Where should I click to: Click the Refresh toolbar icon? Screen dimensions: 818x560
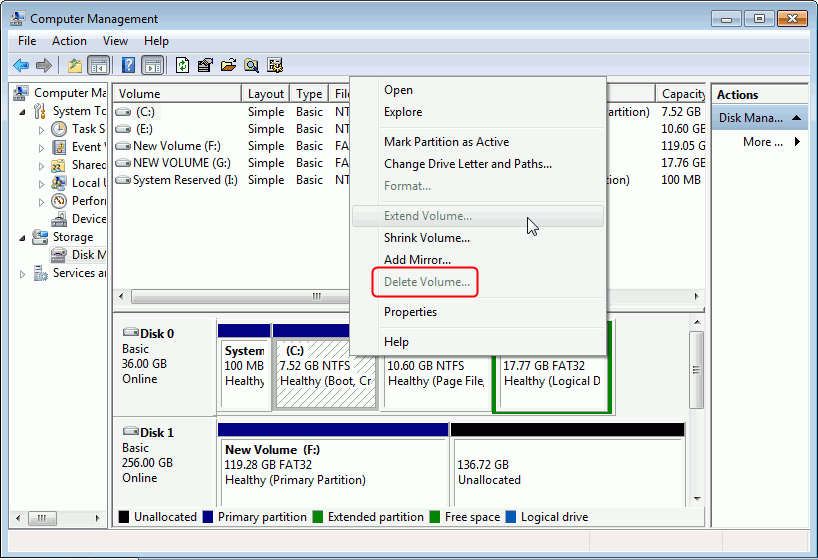(182, 65)
